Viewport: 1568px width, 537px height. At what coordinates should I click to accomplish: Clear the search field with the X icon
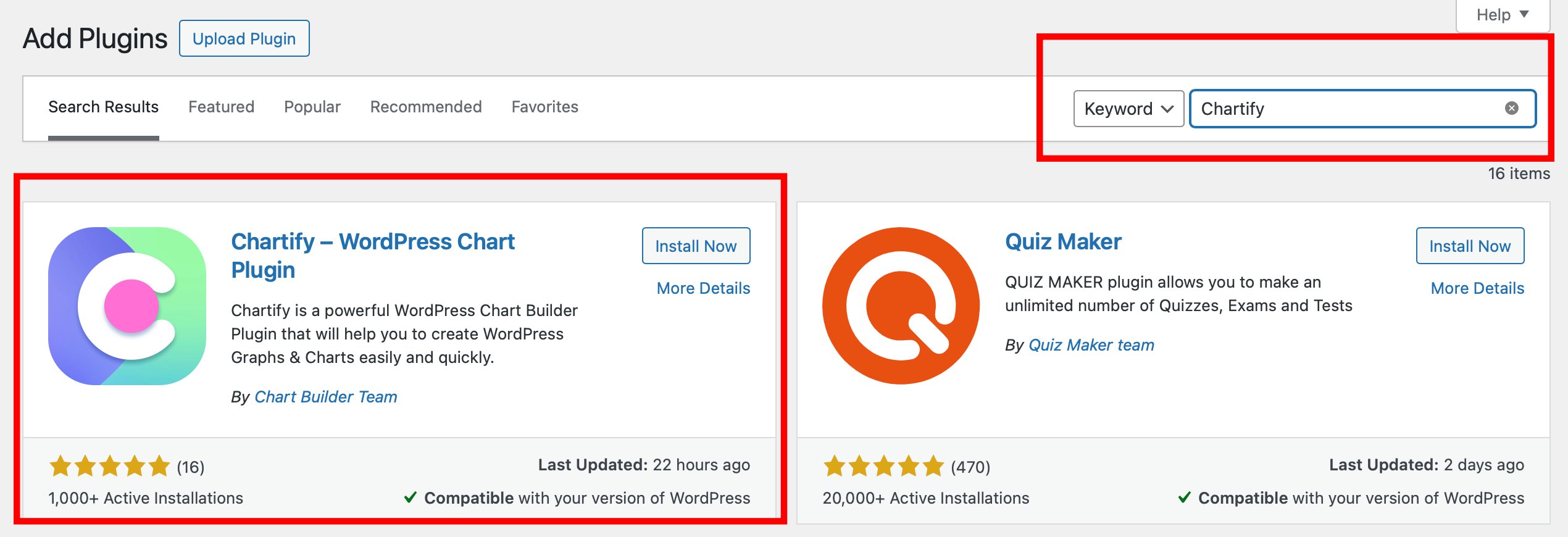pyautogui.click(x=1512, y=108)
